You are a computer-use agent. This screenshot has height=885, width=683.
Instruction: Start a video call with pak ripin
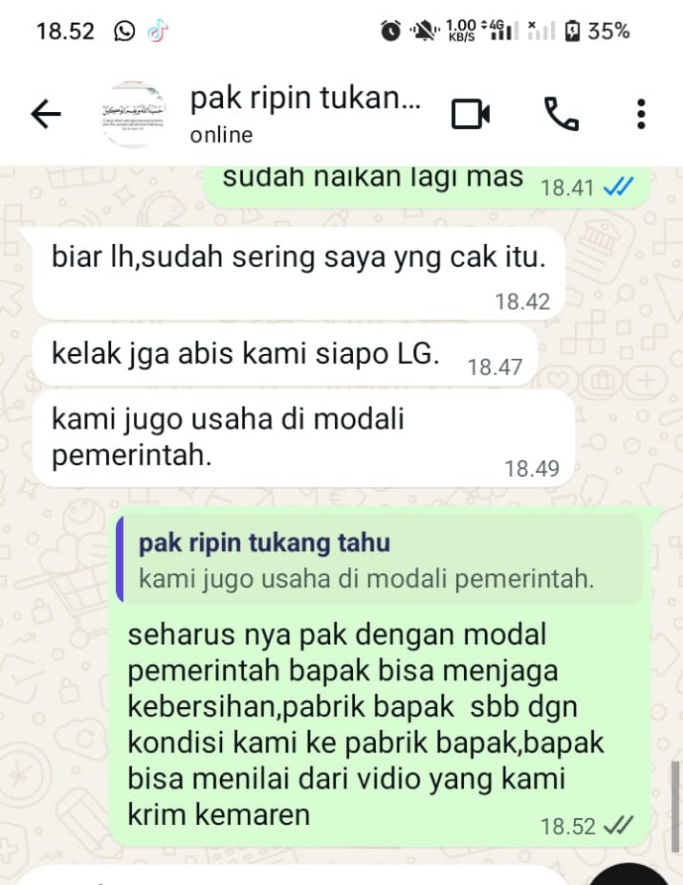[x=470, y=115]
